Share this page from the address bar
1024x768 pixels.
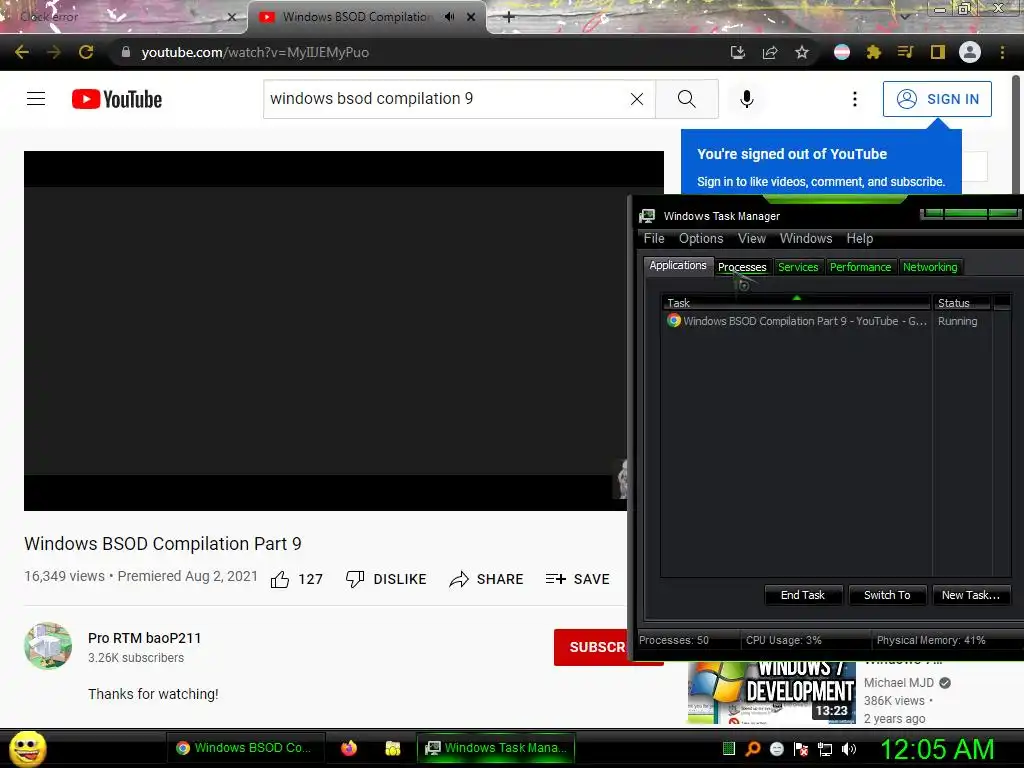[x=770, y=52]
